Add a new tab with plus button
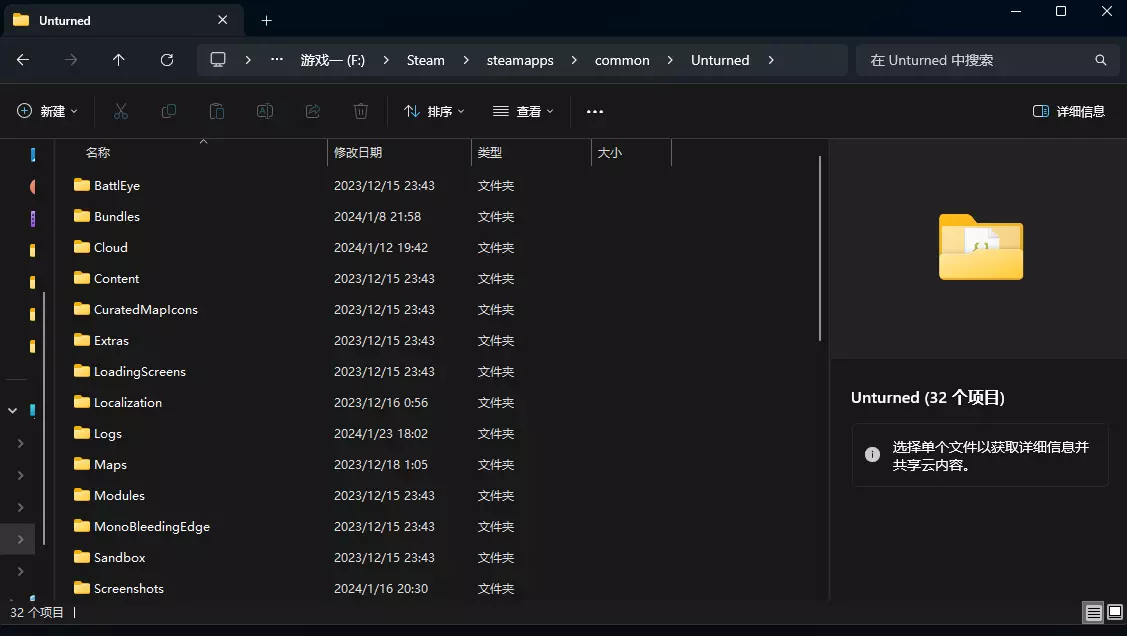The height and width of the screenshot is (636, 1127). coord(267,21)
